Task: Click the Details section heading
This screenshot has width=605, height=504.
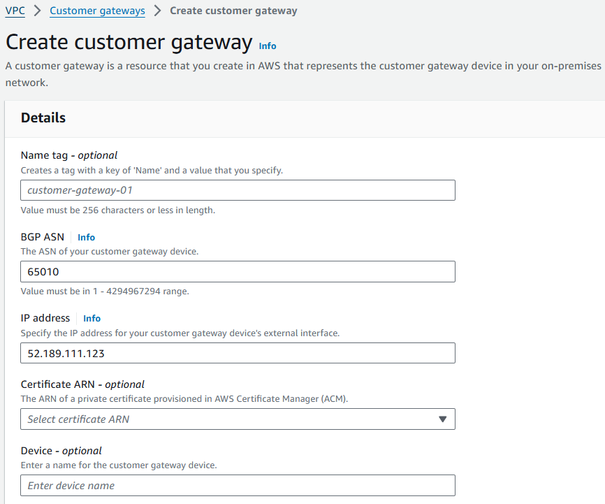Action: pyautogui.click(x=43, y=118)
